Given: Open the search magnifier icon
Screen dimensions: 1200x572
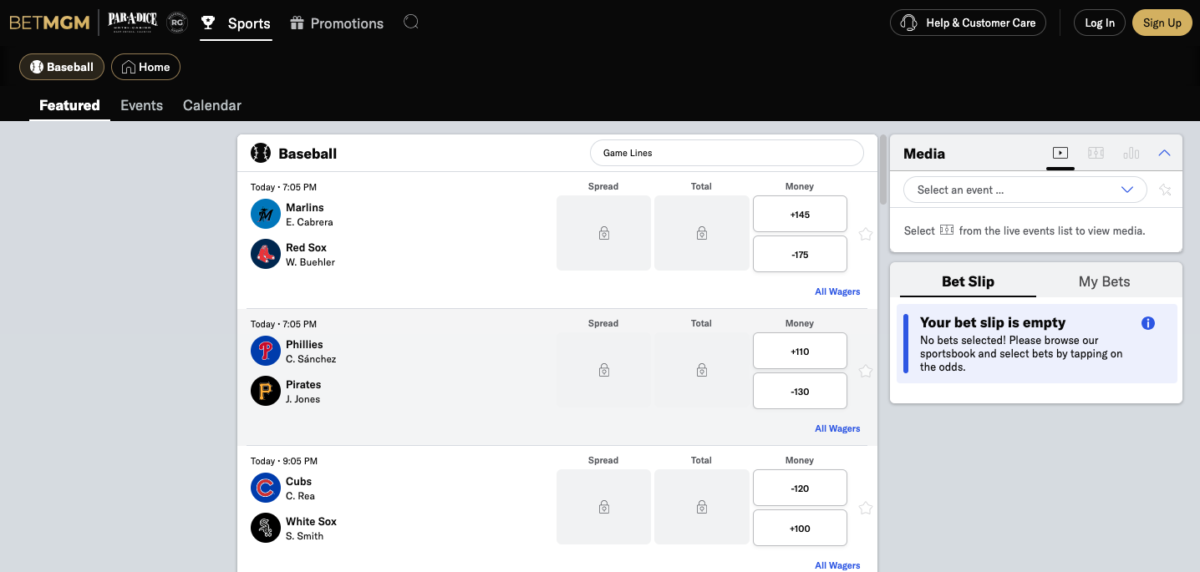Looking at the screenshot, I should click(x=411, y=22).
